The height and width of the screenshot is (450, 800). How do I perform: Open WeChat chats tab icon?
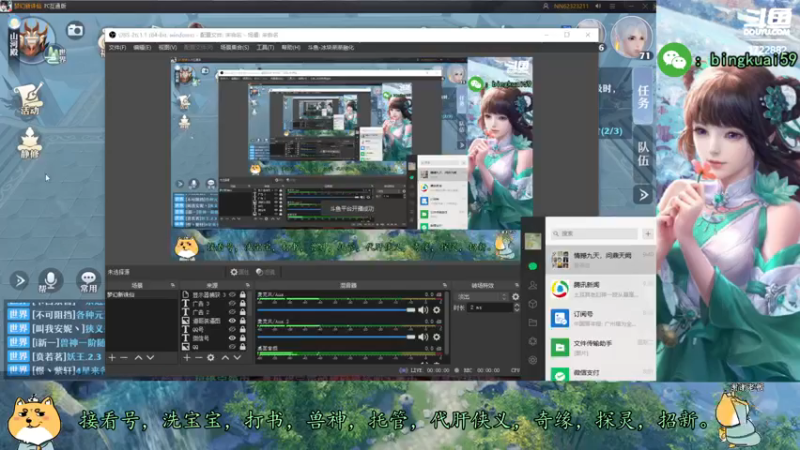click(533, 266)
